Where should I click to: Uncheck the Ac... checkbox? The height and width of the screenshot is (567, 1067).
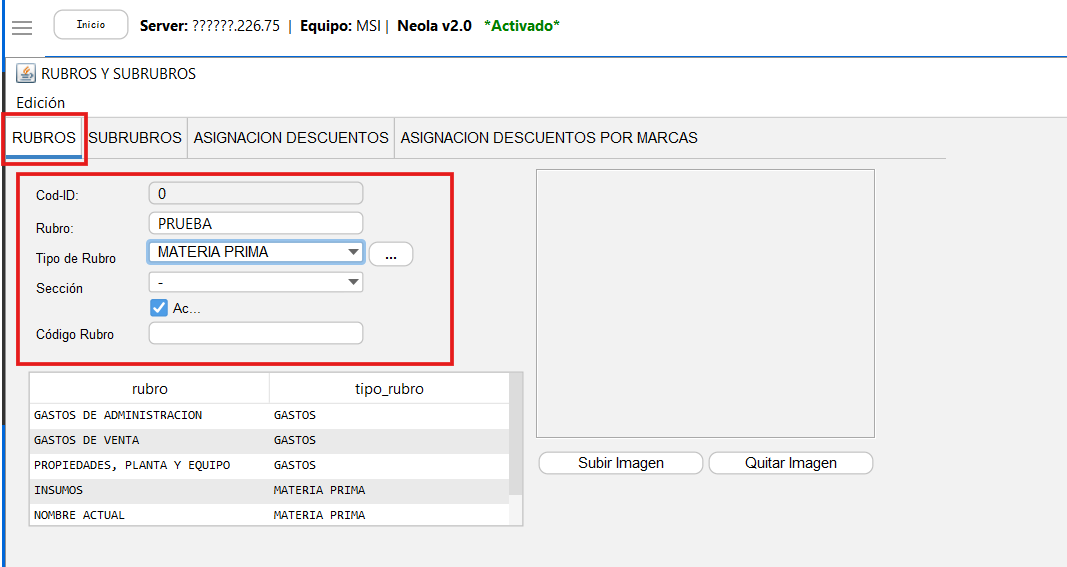tap(158, 308)
